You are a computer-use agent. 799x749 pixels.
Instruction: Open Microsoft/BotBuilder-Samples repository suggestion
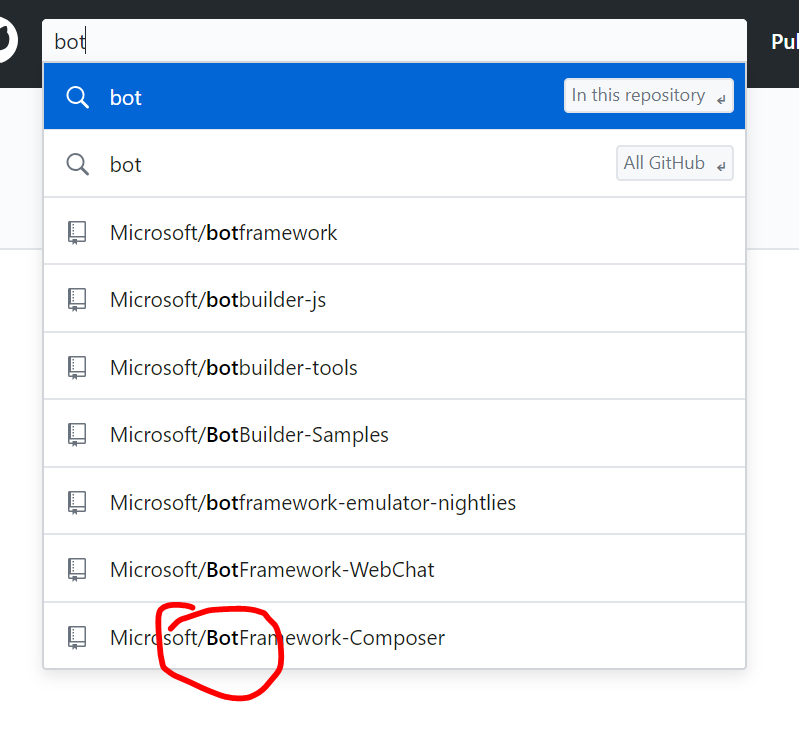click(394, 434)
